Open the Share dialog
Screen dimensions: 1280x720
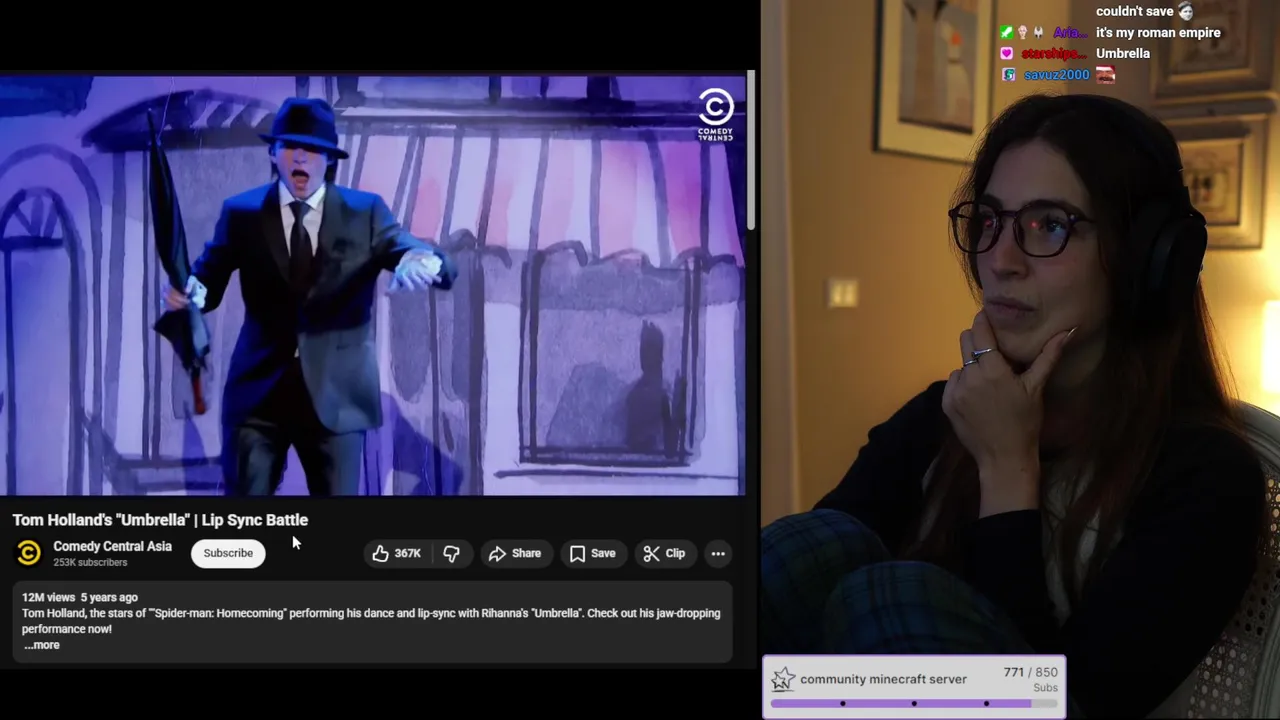tap(515, 553)
